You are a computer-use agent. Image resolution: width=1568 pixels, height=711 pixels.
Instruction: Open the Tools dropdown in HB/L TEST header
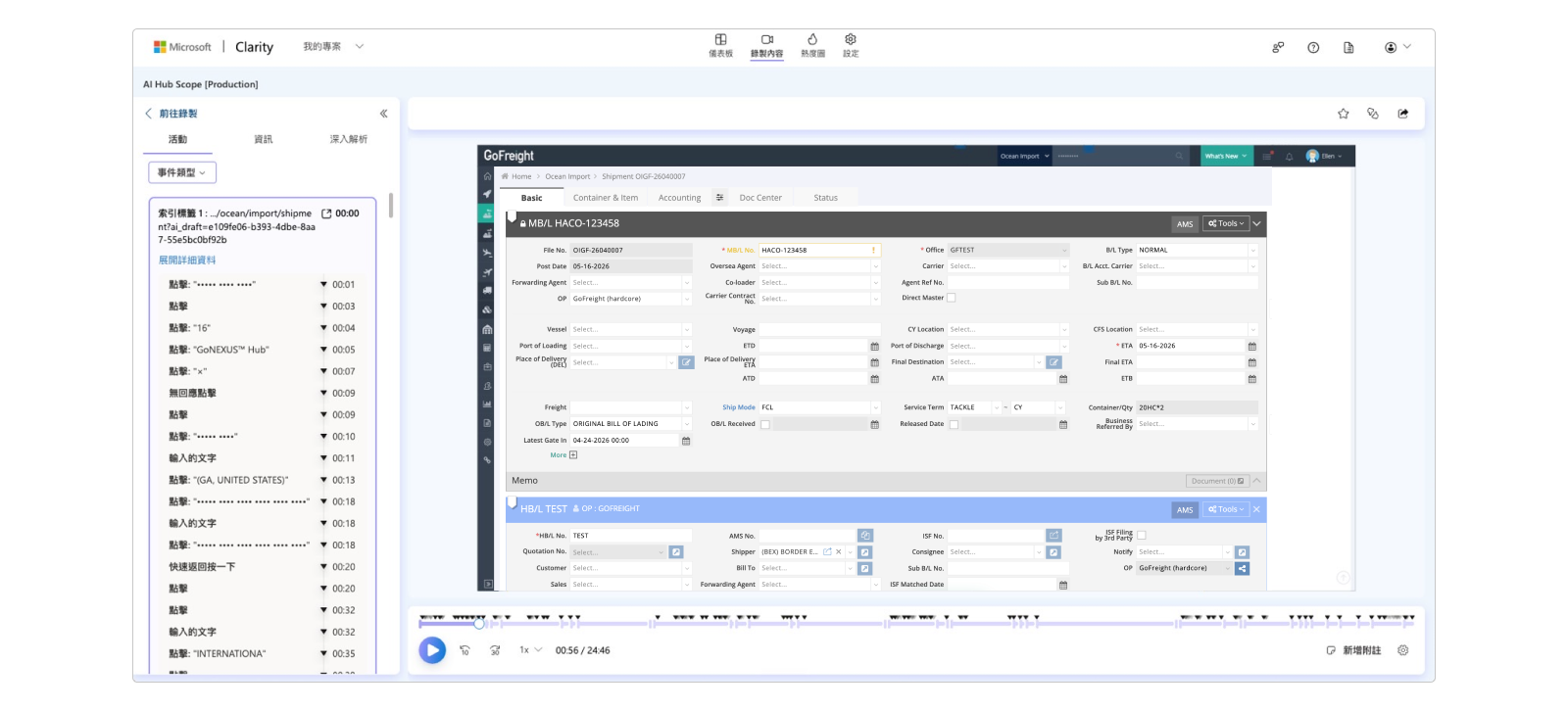pos(1226,509)
